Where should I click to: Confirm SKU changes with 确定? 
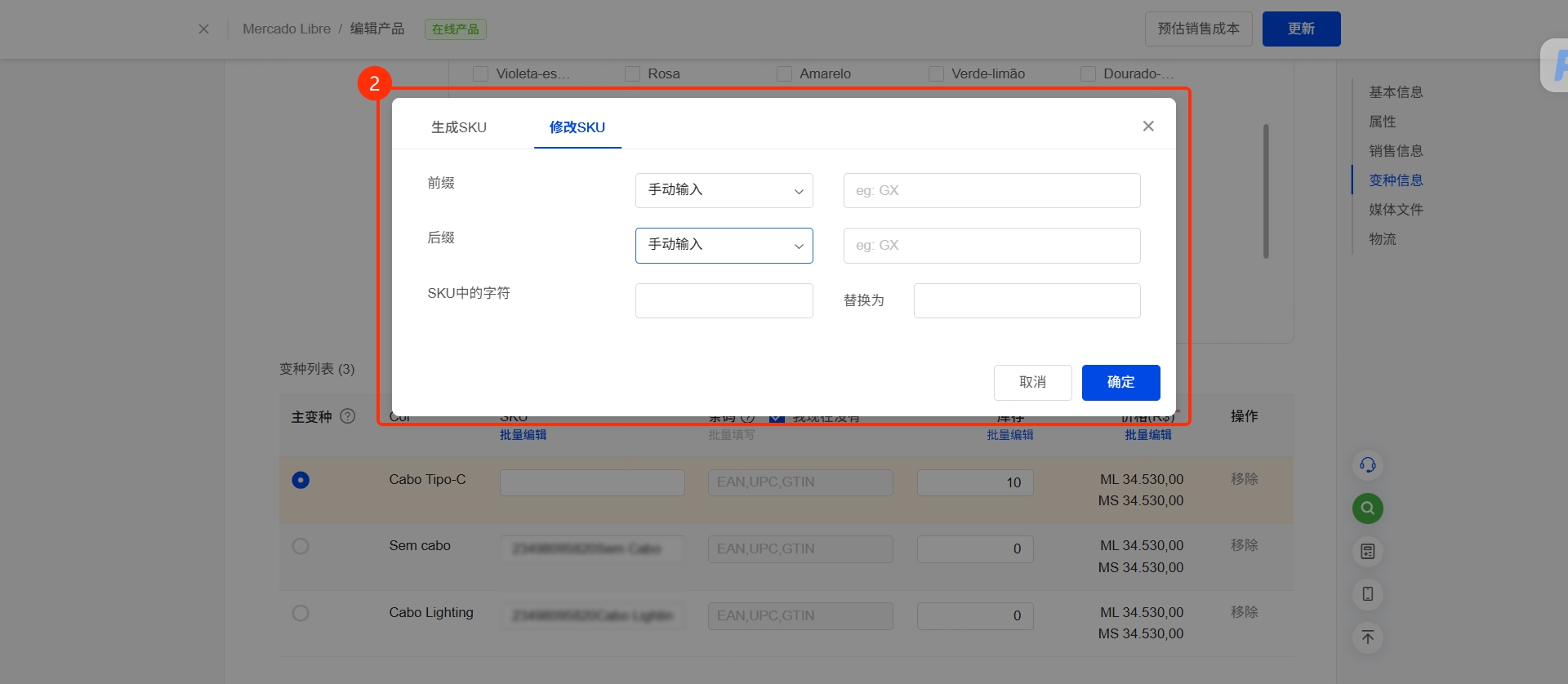(1121, 383)
